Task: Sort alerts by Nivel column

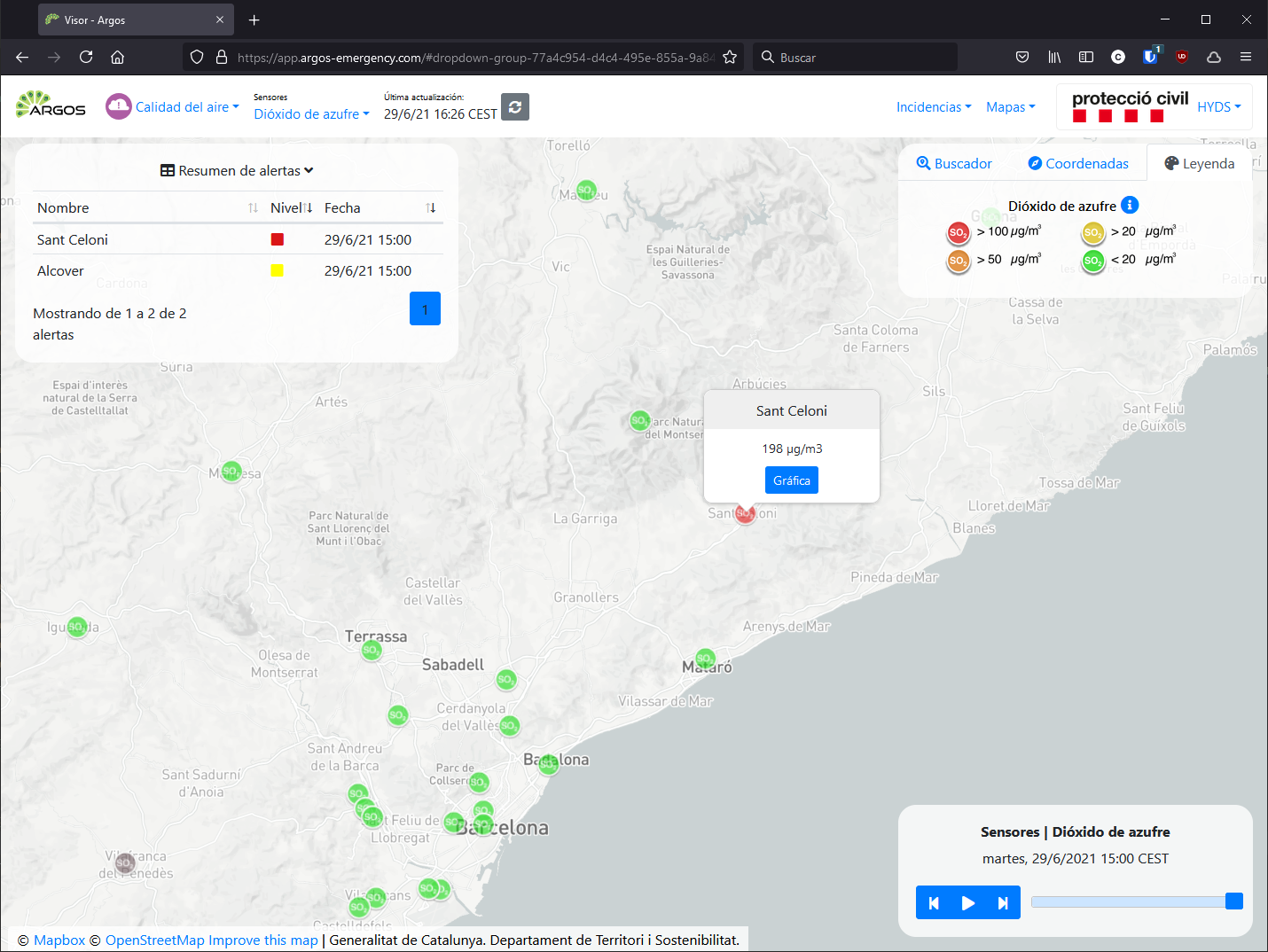Action: pyautogui.click(x=292, y=207)
